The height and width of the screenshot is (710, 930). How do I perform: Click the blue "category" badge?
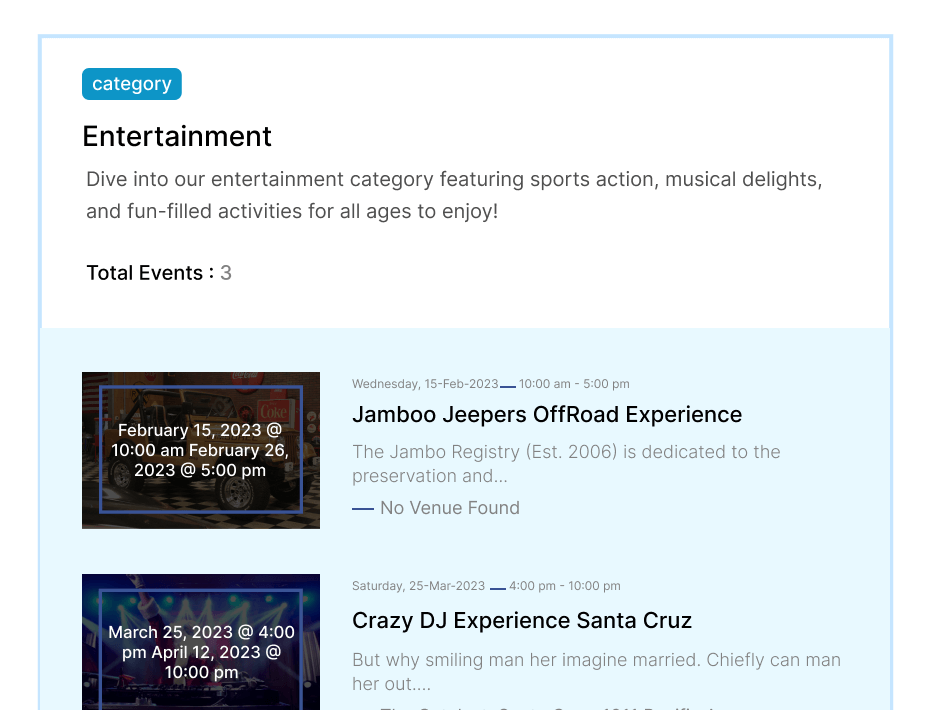[132, 84]
